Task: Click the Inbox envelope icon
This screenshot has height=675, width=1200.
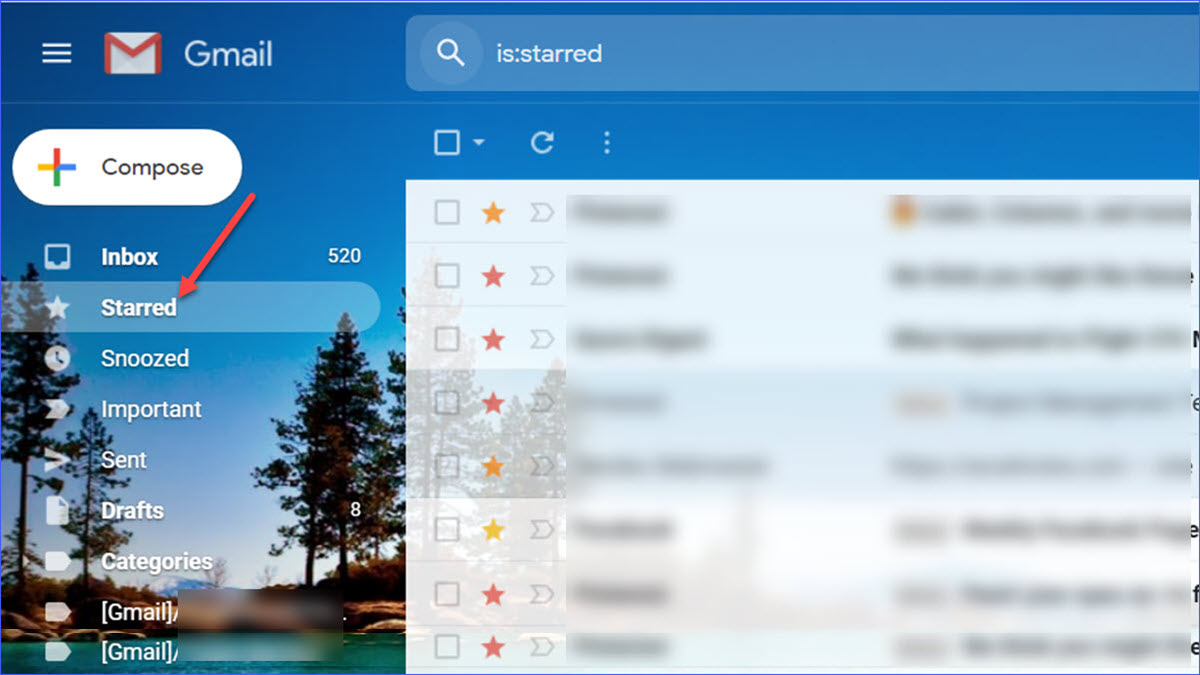Action: pos(60,255)
